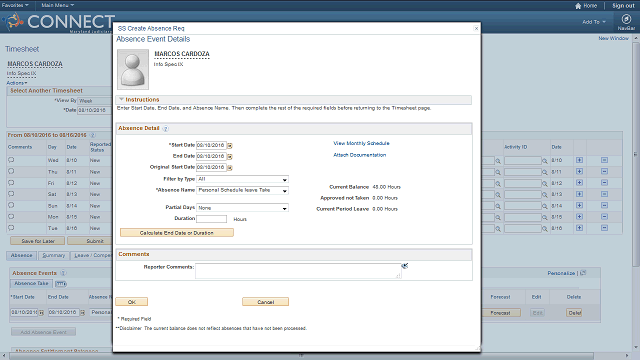This screenshot has width=640, height=360.
Task: Click Absence Detail help icon
Action: 165,129
